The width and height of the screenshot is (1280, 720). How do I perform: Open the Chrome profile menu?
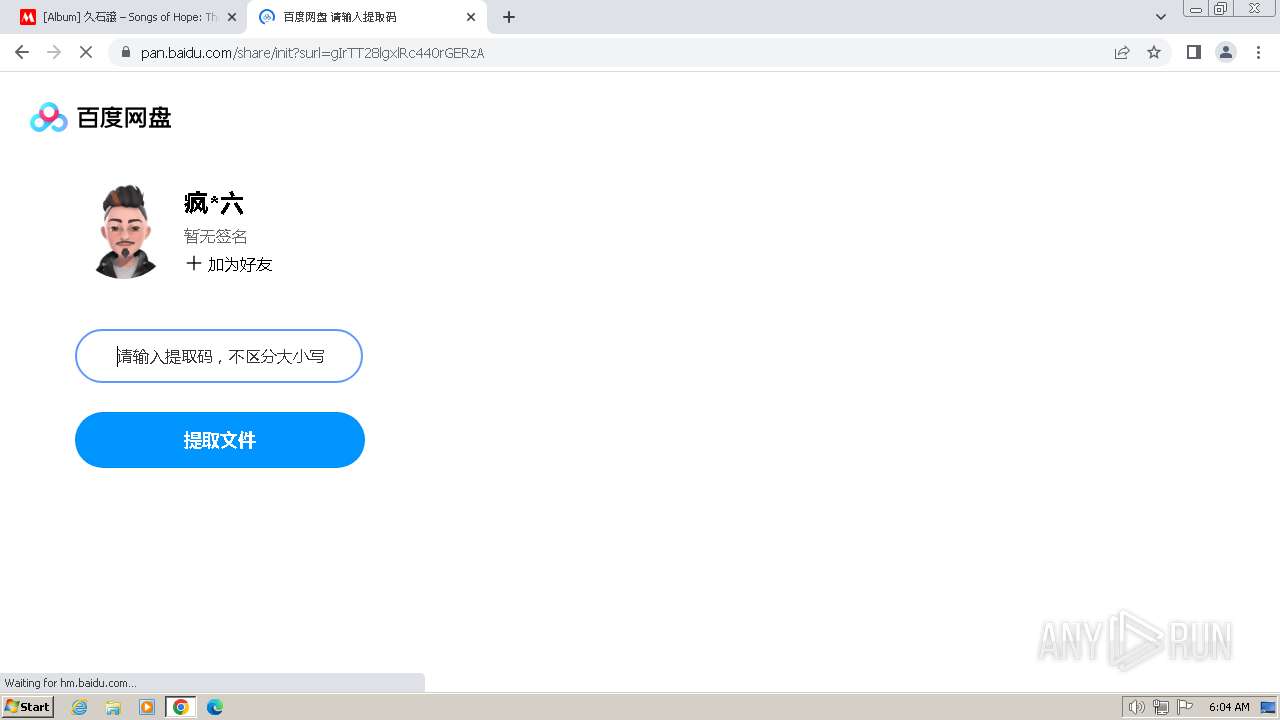pyautogui.click(x=1226, y=52)
